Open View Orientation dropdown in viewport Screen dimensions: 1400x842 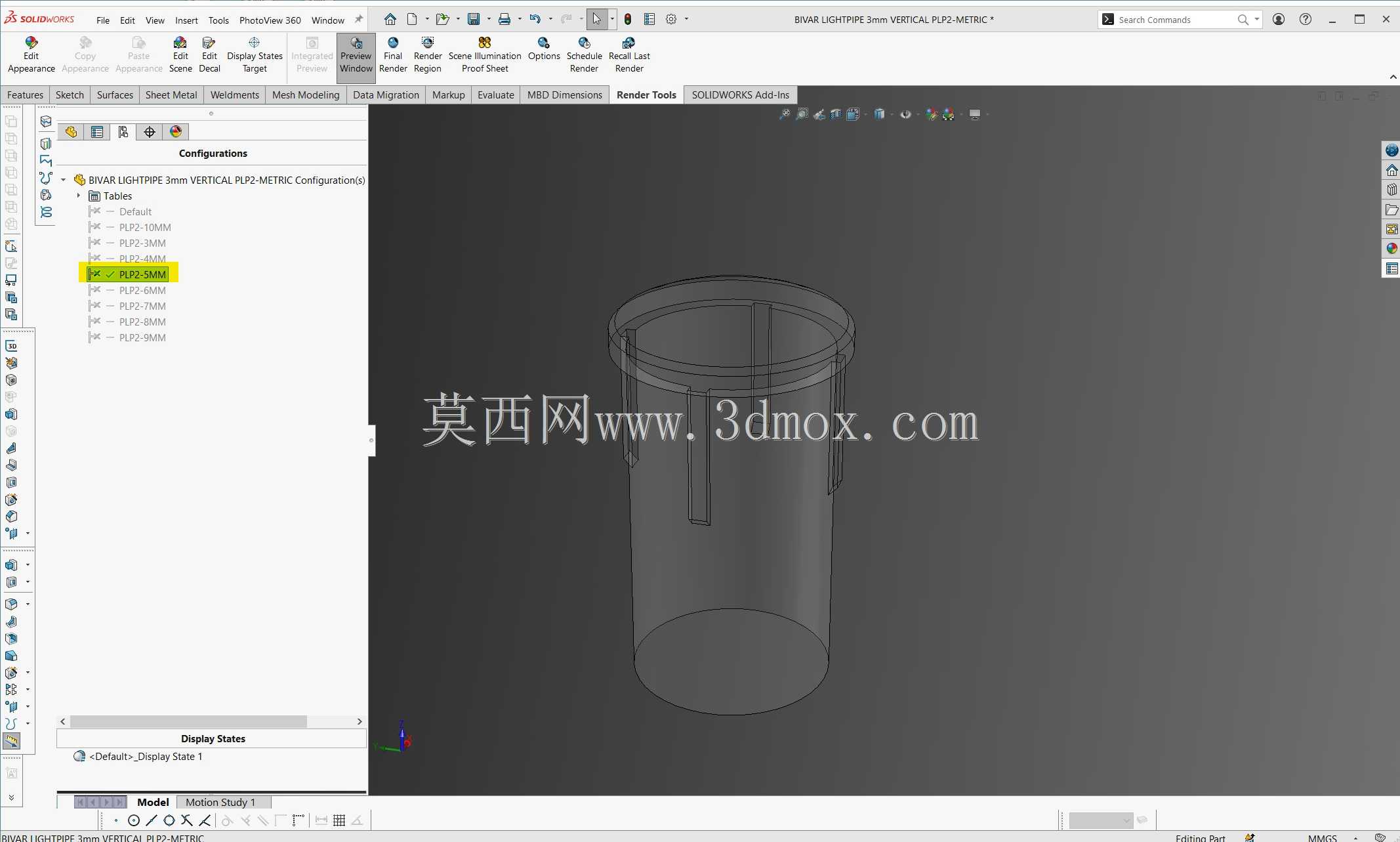865,115
